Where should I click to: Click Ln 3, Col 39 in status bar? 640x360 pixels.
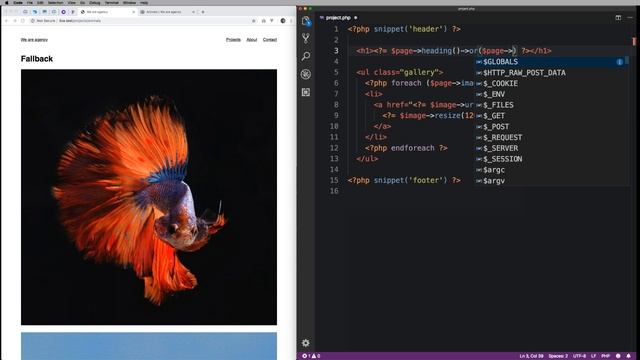(x=531, y=356)
